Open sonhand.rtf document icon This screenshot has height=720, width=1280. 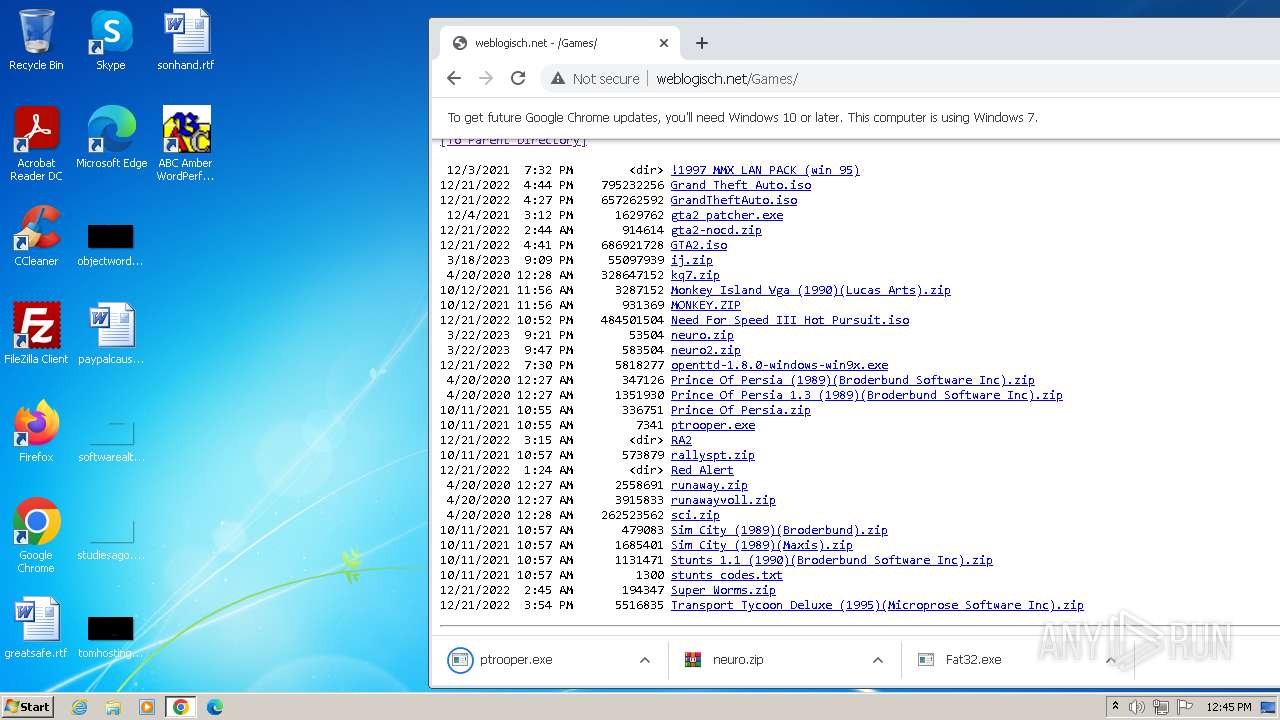point(186,40)
